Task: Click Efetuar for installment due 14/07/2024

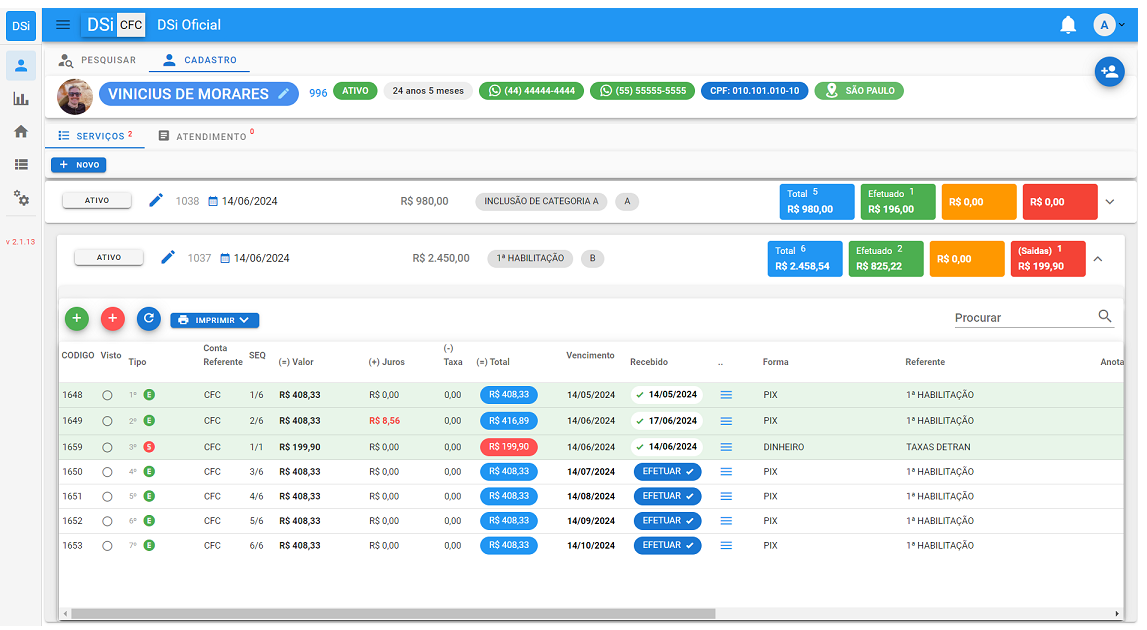Action: tap(667, 471)
